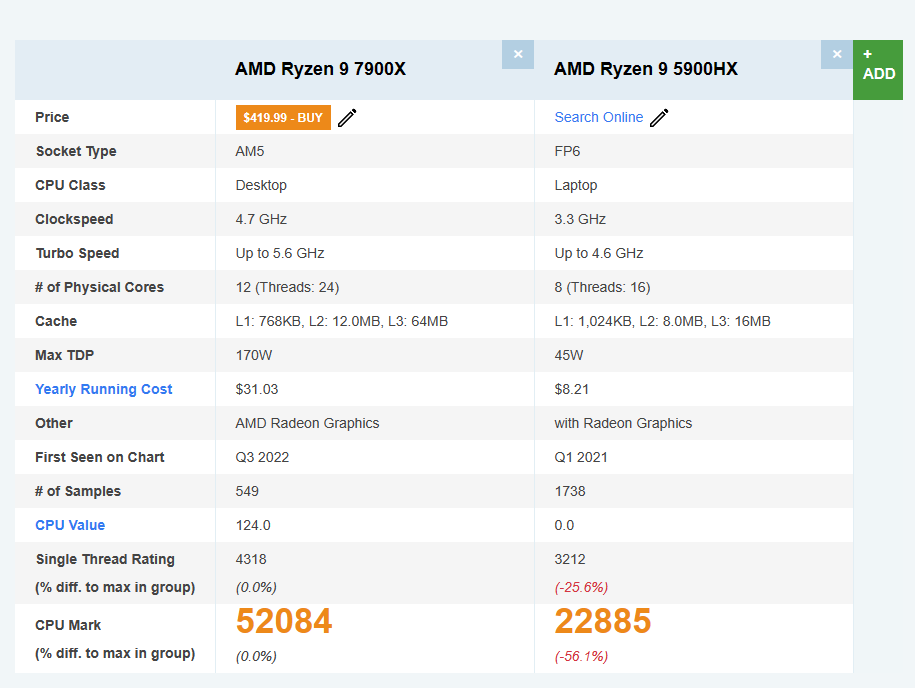Select the 3212 single thread rating
Viewport: 915px width, 688px height.
pyautogui.click(x=570, y=559)
